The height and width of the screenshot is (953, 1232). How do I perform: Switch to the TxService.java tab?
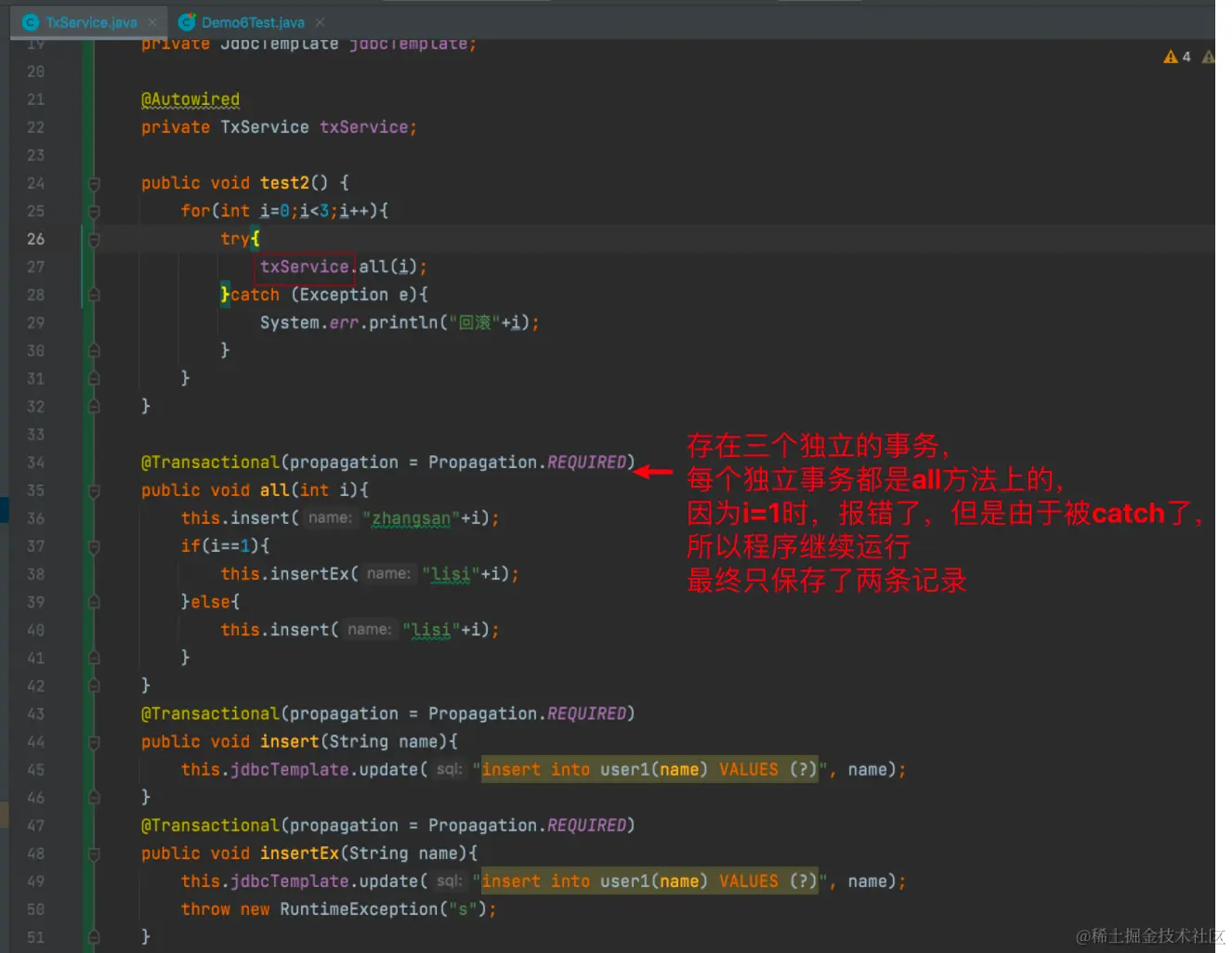tap(90, 22)
